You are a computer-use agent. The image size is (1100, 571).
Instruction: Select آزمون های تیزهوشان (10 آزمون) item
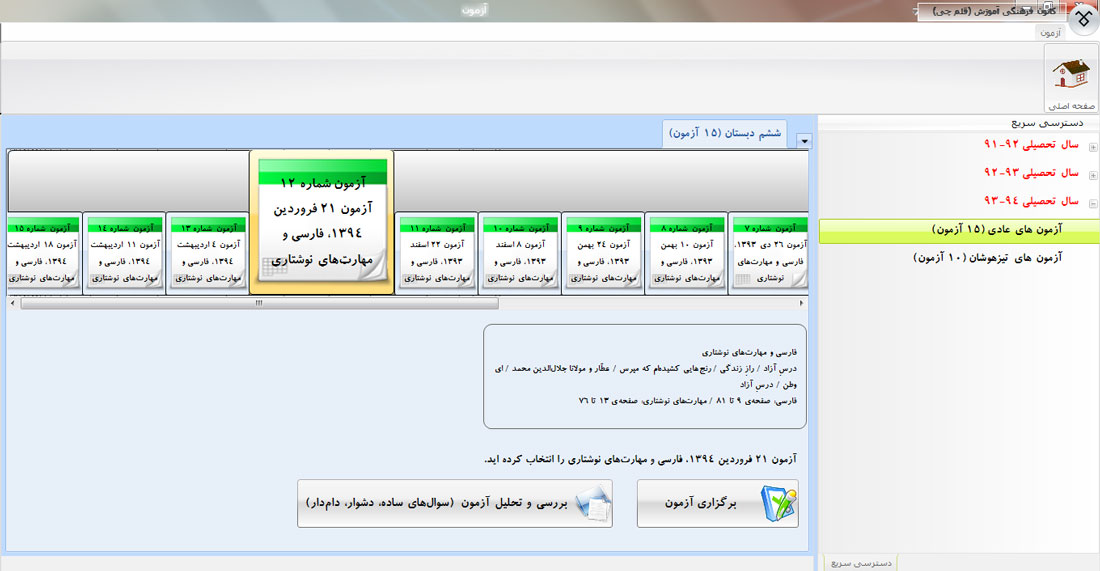(x=988, y=258)
